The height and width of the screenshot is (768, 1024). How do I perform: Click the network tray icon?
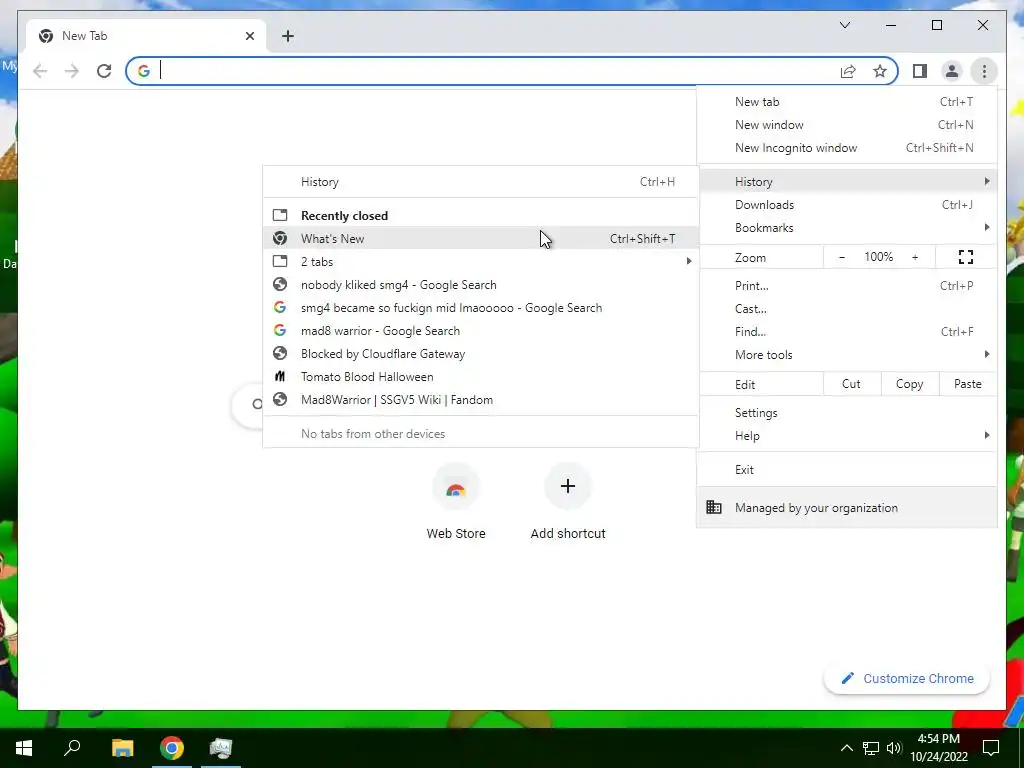pos(871,748)
